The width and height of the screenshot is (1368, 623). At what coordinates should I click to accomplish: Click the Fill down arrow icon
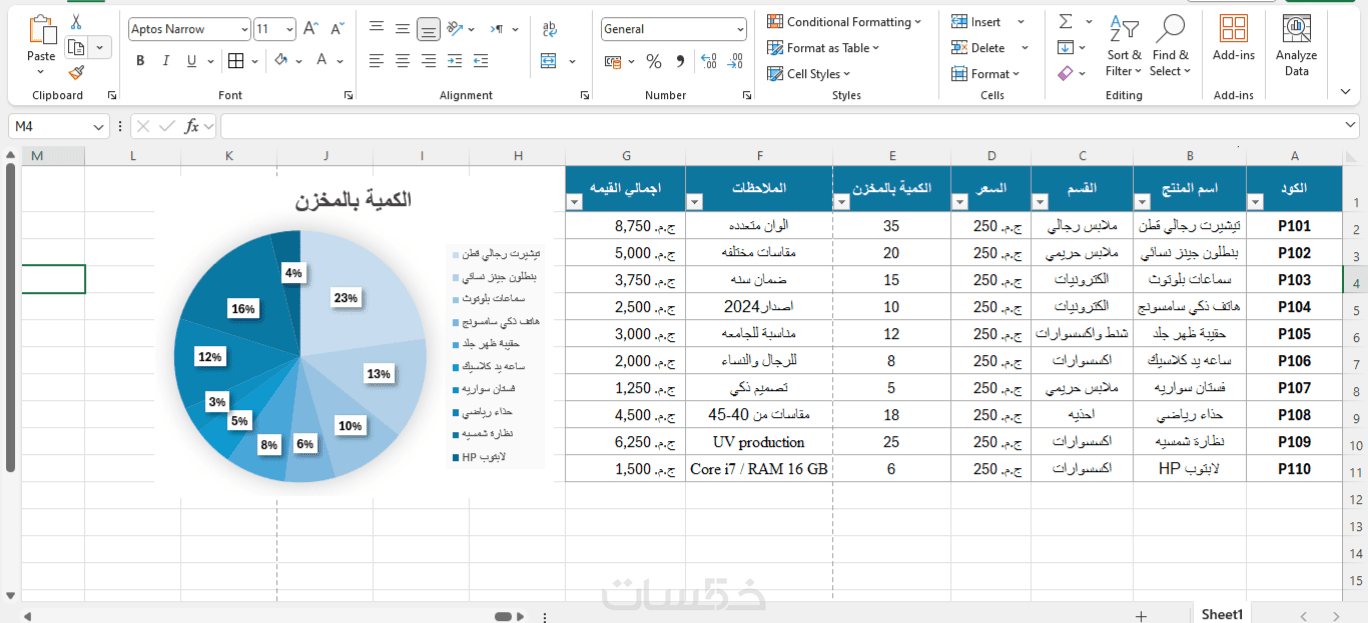click(x=1065, y=47)
